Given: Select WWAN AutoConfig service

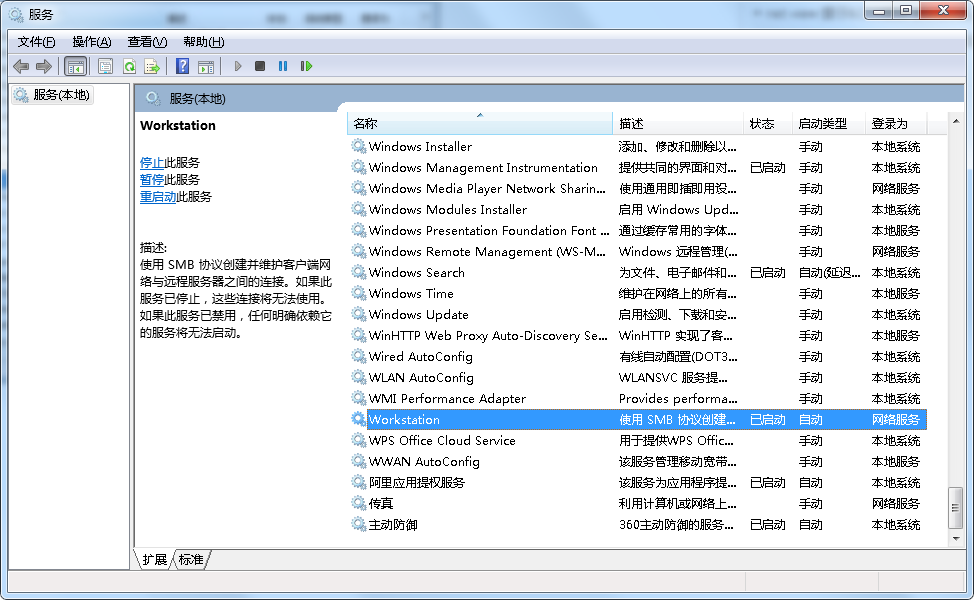Looking at the screenshot, I should (x=424, y=461).
